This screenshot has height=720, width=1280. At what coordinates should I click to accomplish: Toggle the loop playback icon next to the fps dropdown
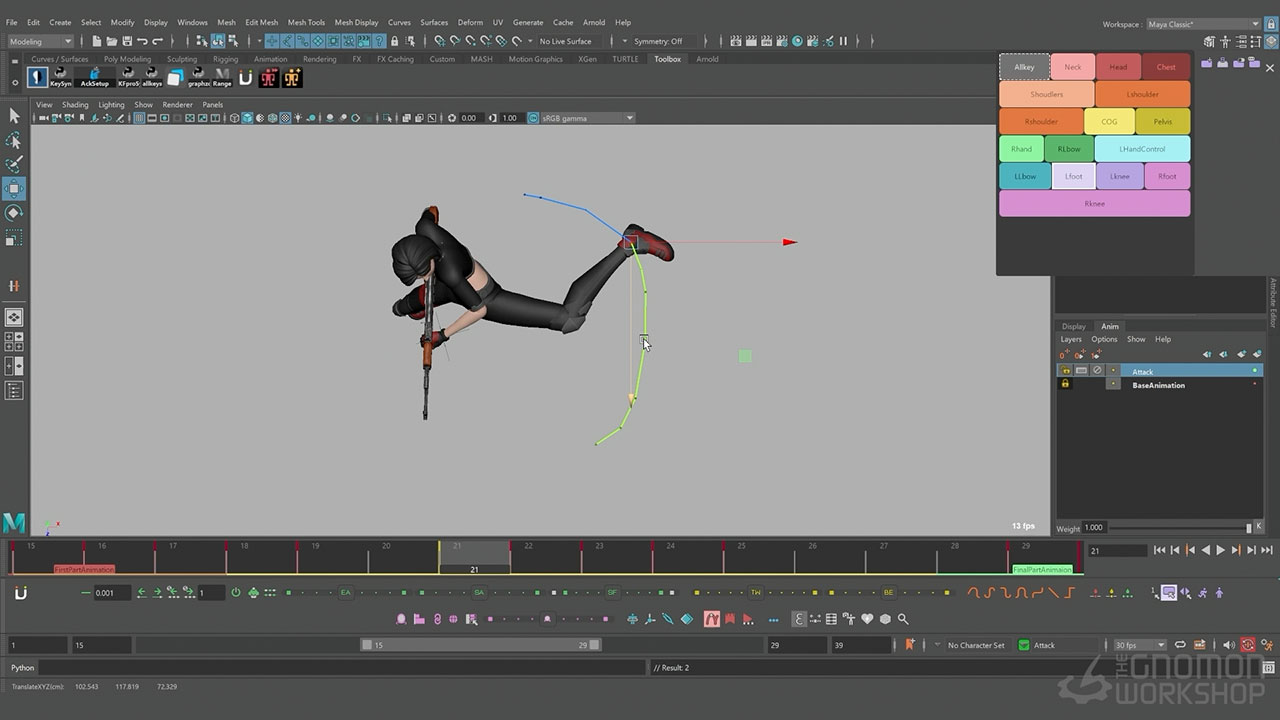(x=1180, y=645)
